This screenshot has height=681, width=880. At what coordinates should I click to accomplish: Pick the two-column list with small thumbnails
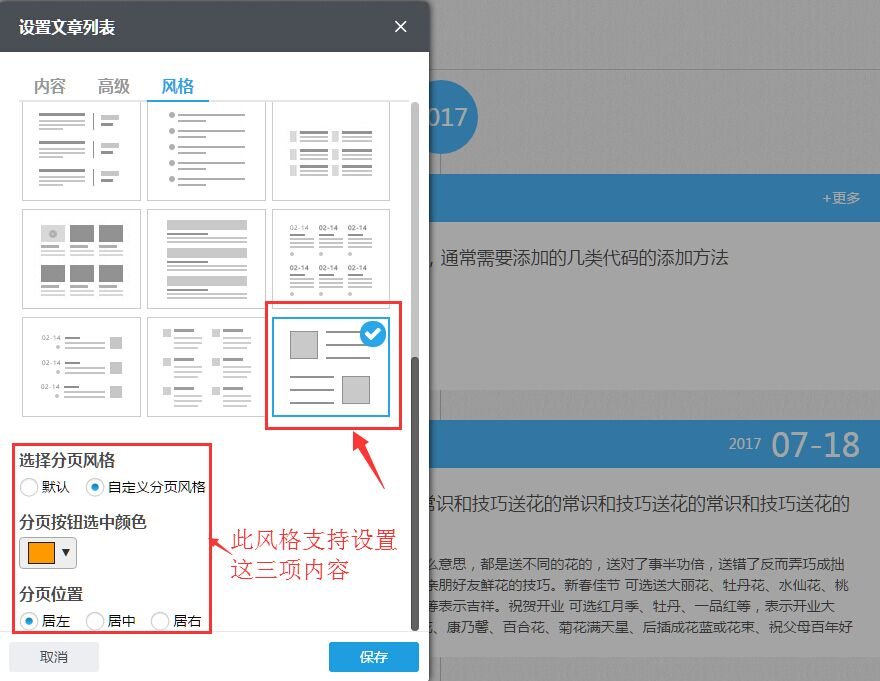[206, 366]
